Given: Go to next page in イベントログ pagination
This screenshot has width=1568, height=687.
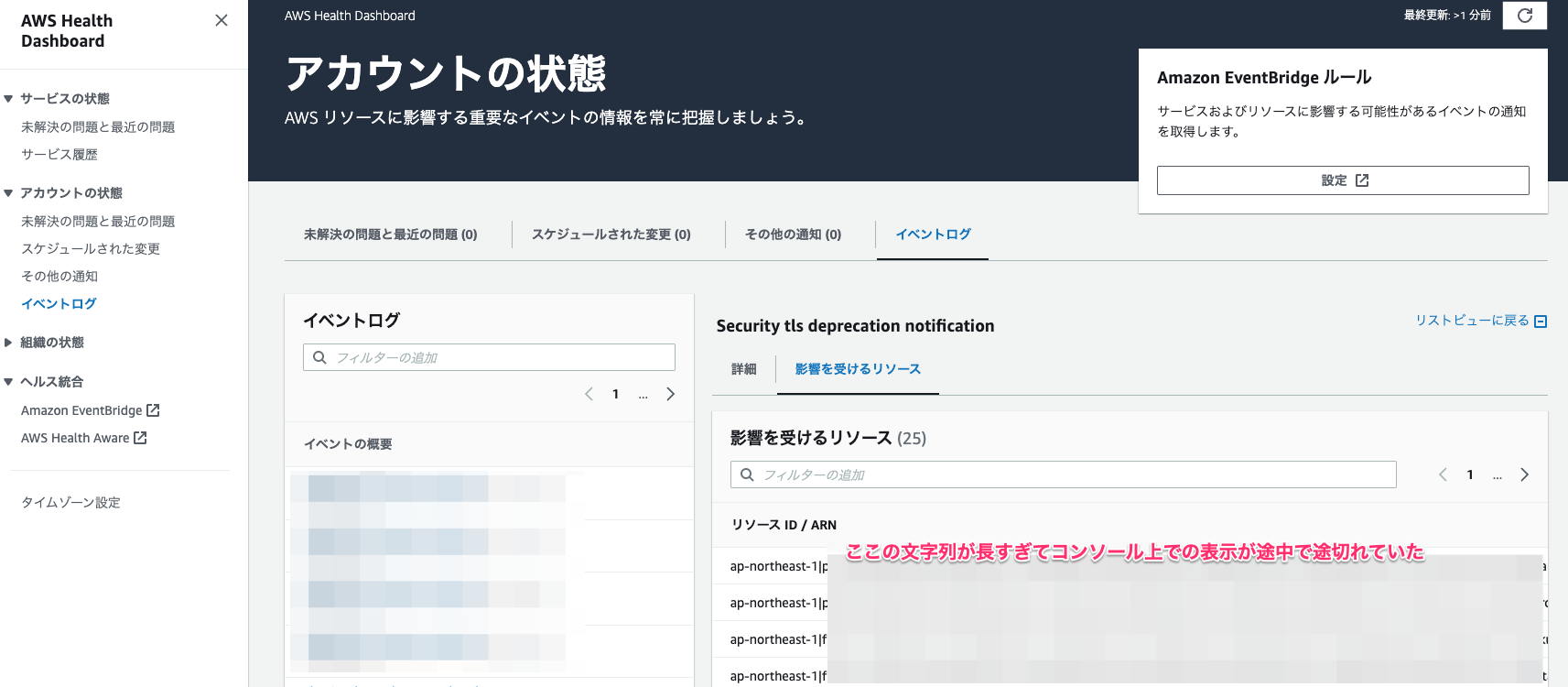Looking at the screenshot, I should (670, 394).
